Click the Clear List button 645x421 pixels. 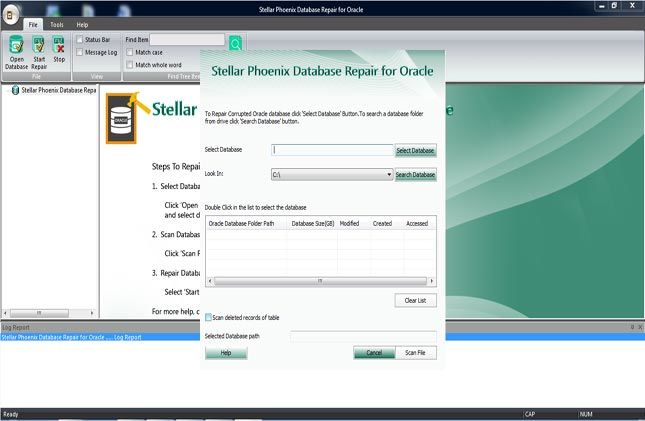415,300
